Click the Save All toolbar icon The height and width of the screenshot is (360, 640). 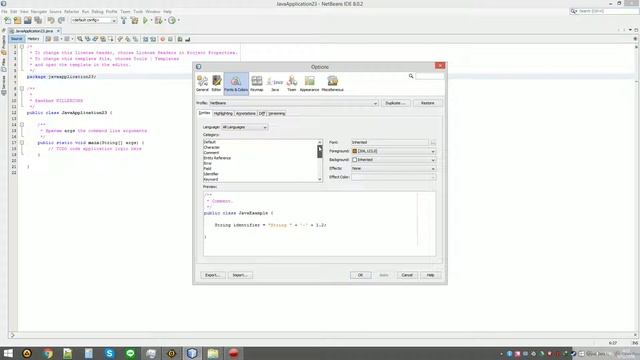click(38, 20)
